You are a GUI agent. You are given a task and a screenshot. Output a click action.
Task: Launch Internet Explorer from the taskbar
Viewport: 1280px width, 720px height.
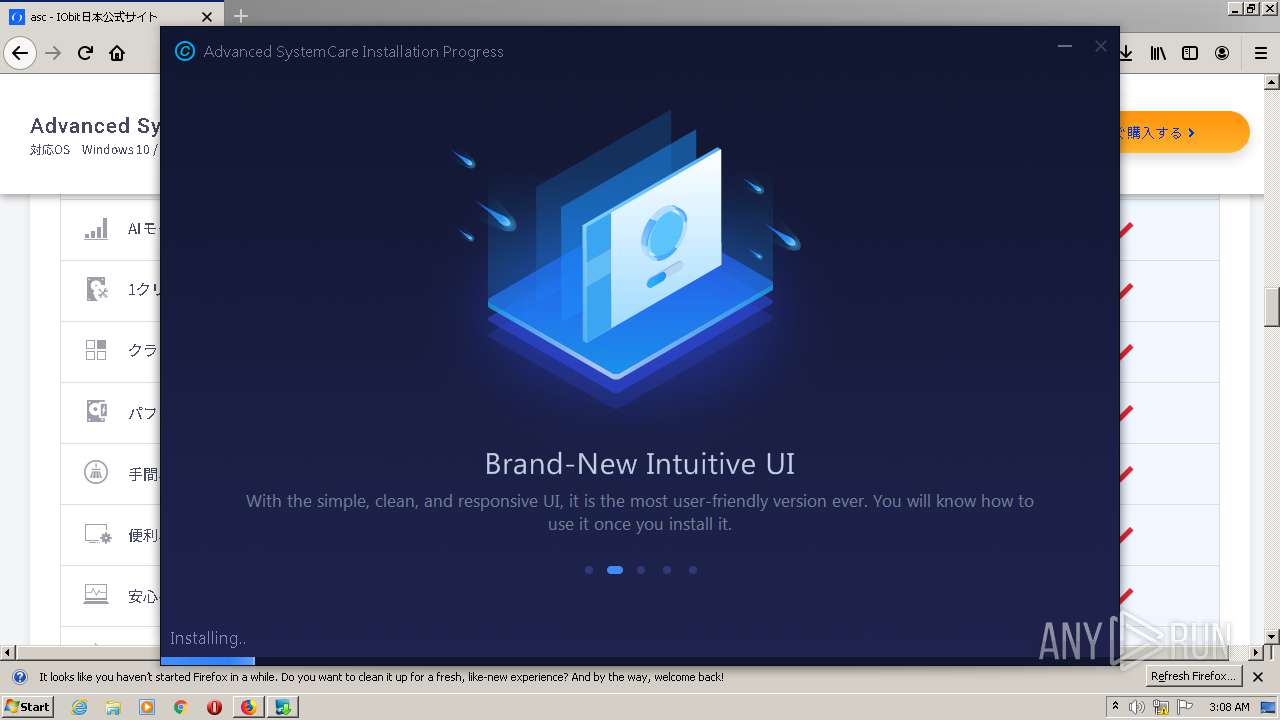click(79, 707)
